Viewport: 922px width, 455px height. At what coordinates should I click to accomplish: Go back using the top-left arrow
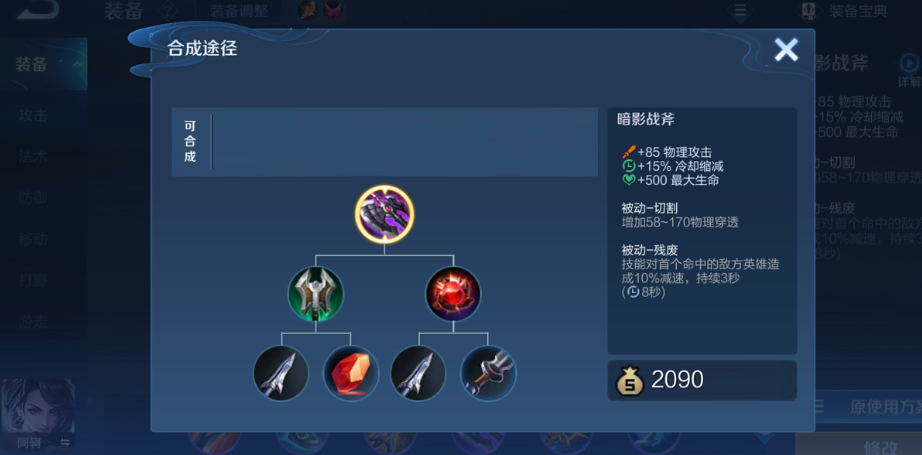click(37, 9)
